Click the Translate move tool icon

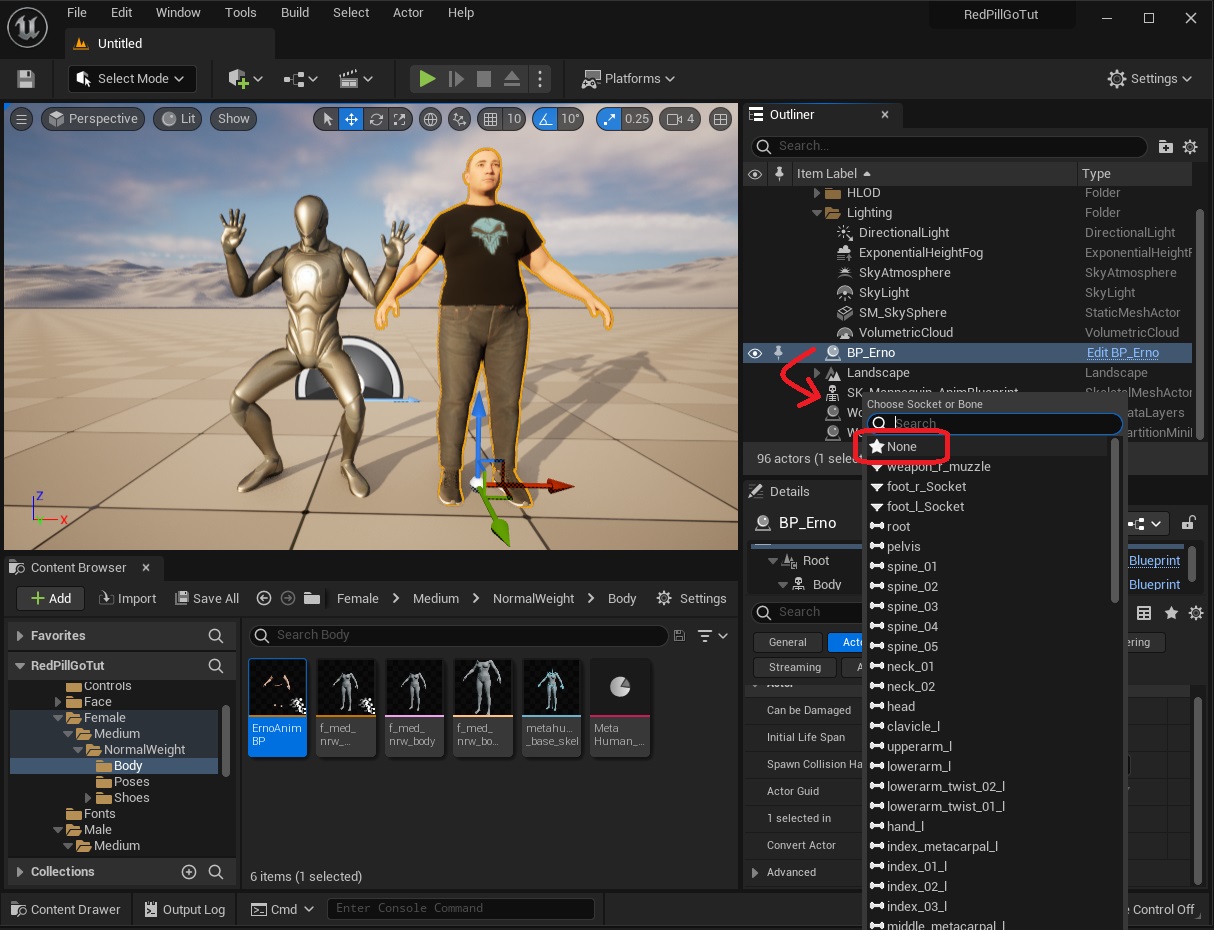point(351,119)
